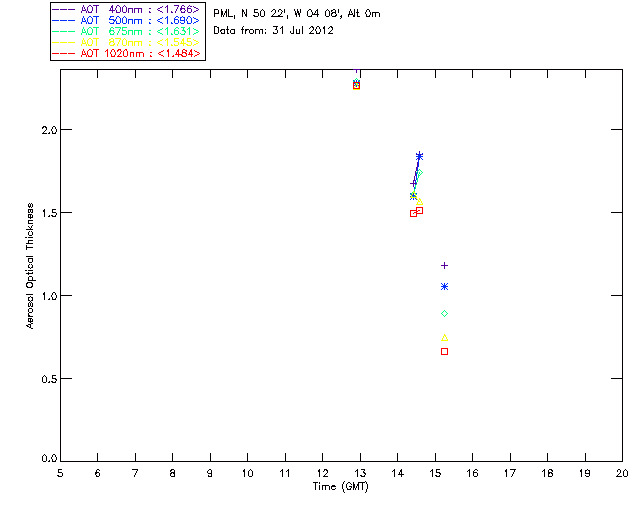Click the blue asterisk at the 1.84 peak

419,156
